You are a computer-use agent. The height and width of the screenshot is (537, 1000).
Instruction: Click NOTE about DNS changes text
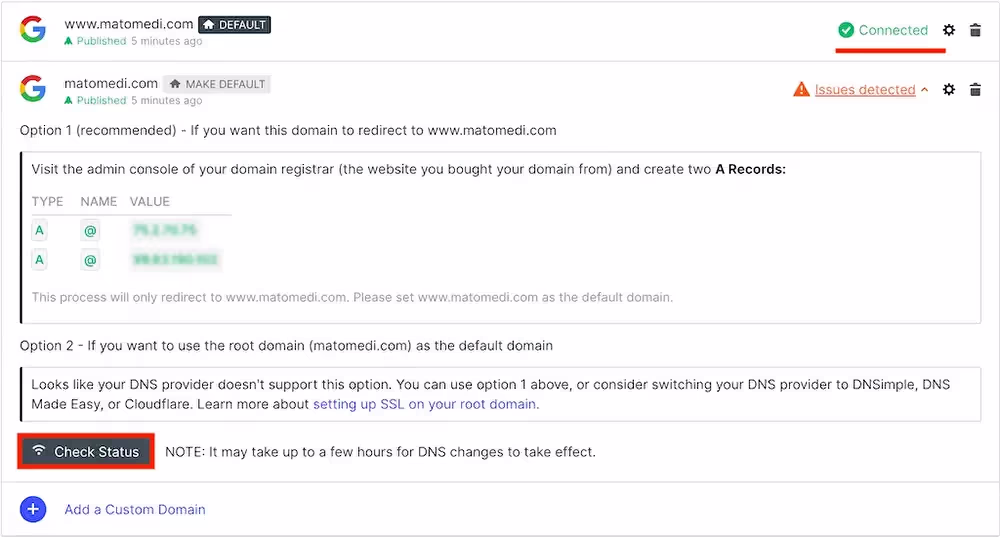pos(380,452)
